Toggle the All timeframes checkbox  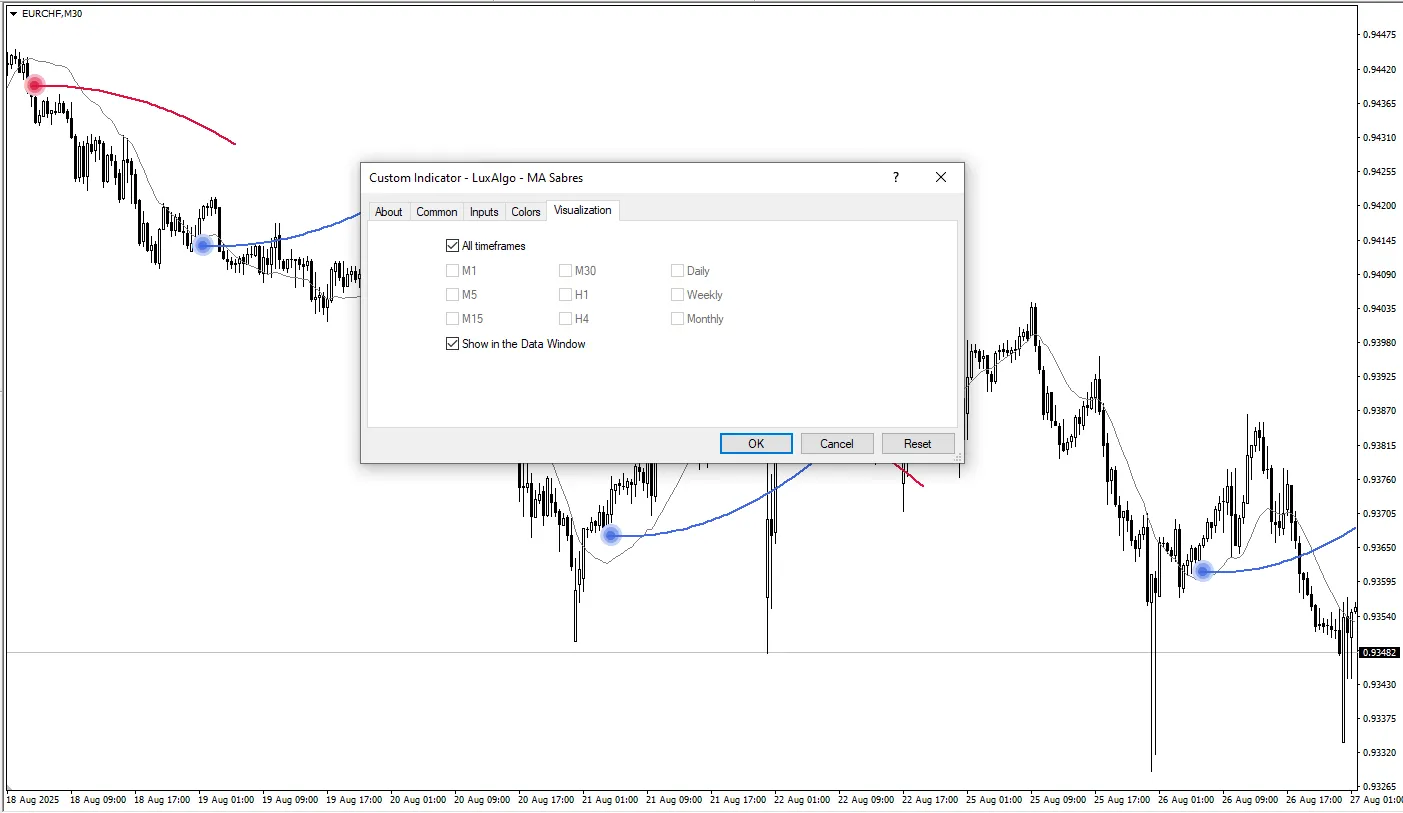[452, 246]
